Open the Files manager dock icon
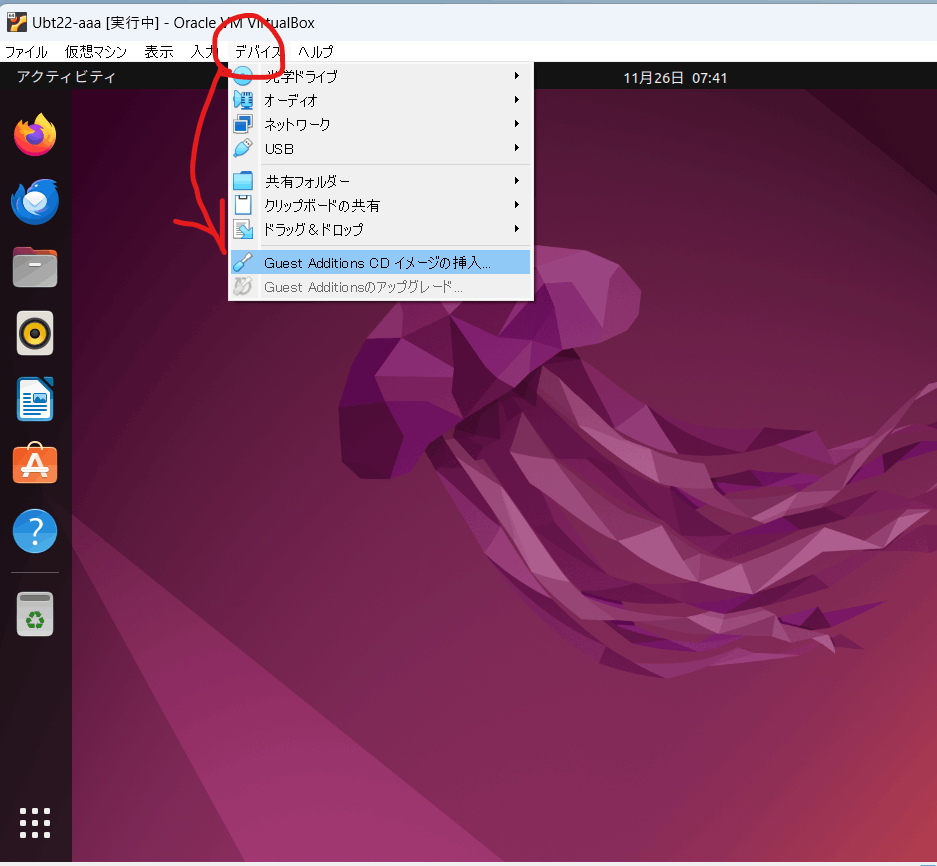Image resolution: width=937 pixels, height=866 pixels. point(35,267)
